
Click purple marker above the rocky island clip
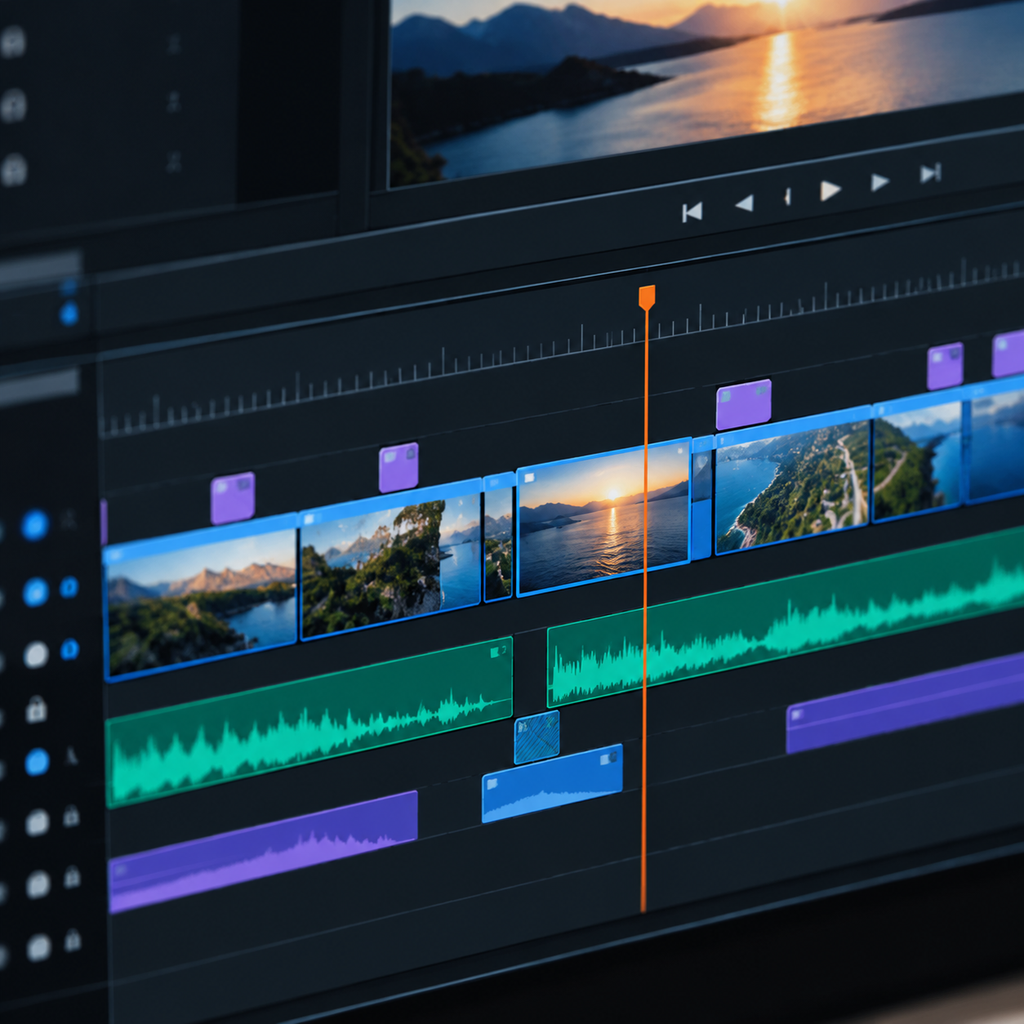398,468
